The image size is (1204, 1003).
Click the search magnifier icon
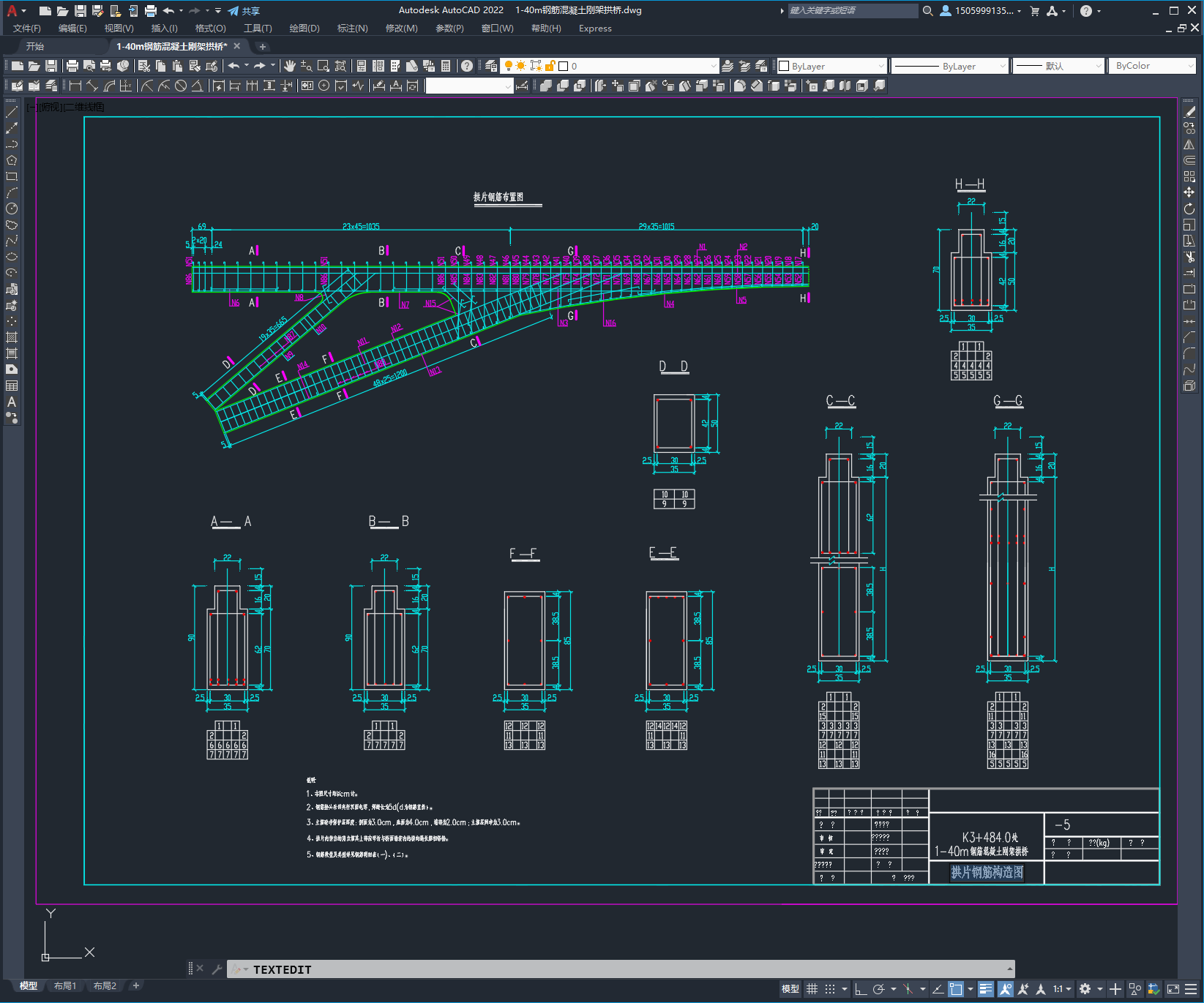(928, 11)
